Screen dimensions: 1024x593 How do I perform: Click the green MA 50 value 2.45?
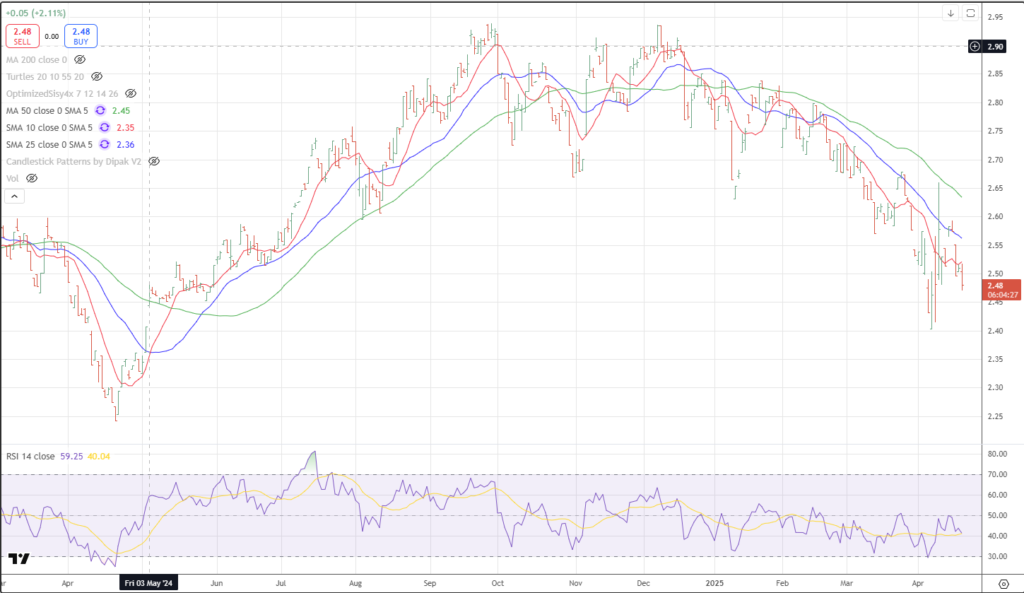(121, 110)
